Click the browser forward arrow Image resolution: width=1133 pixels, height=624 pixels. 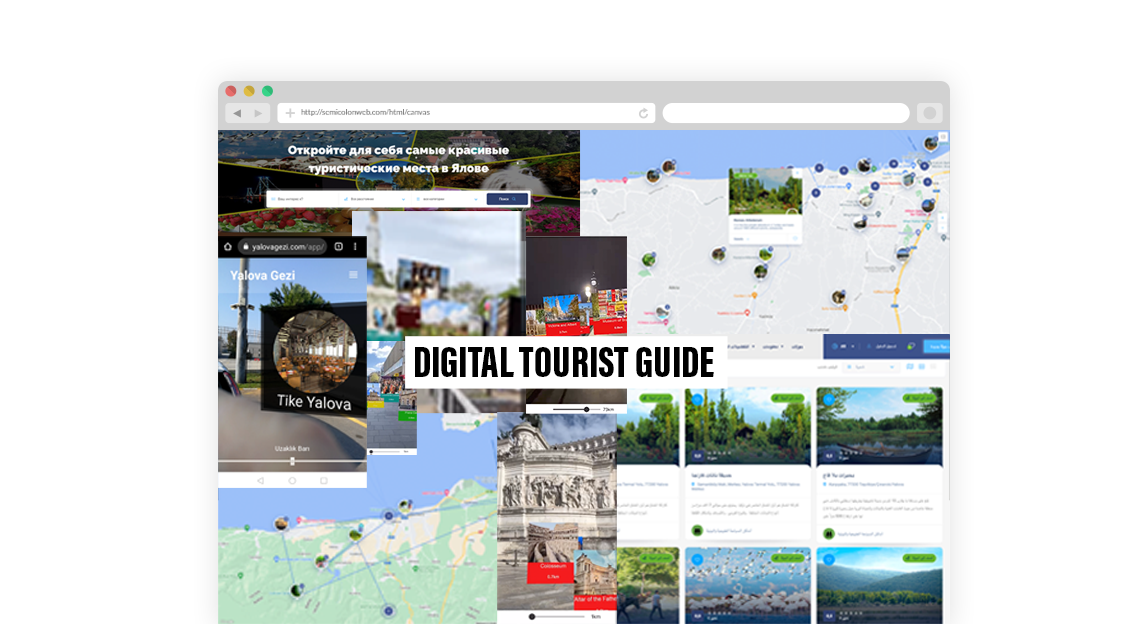click(x=259, y=113)
